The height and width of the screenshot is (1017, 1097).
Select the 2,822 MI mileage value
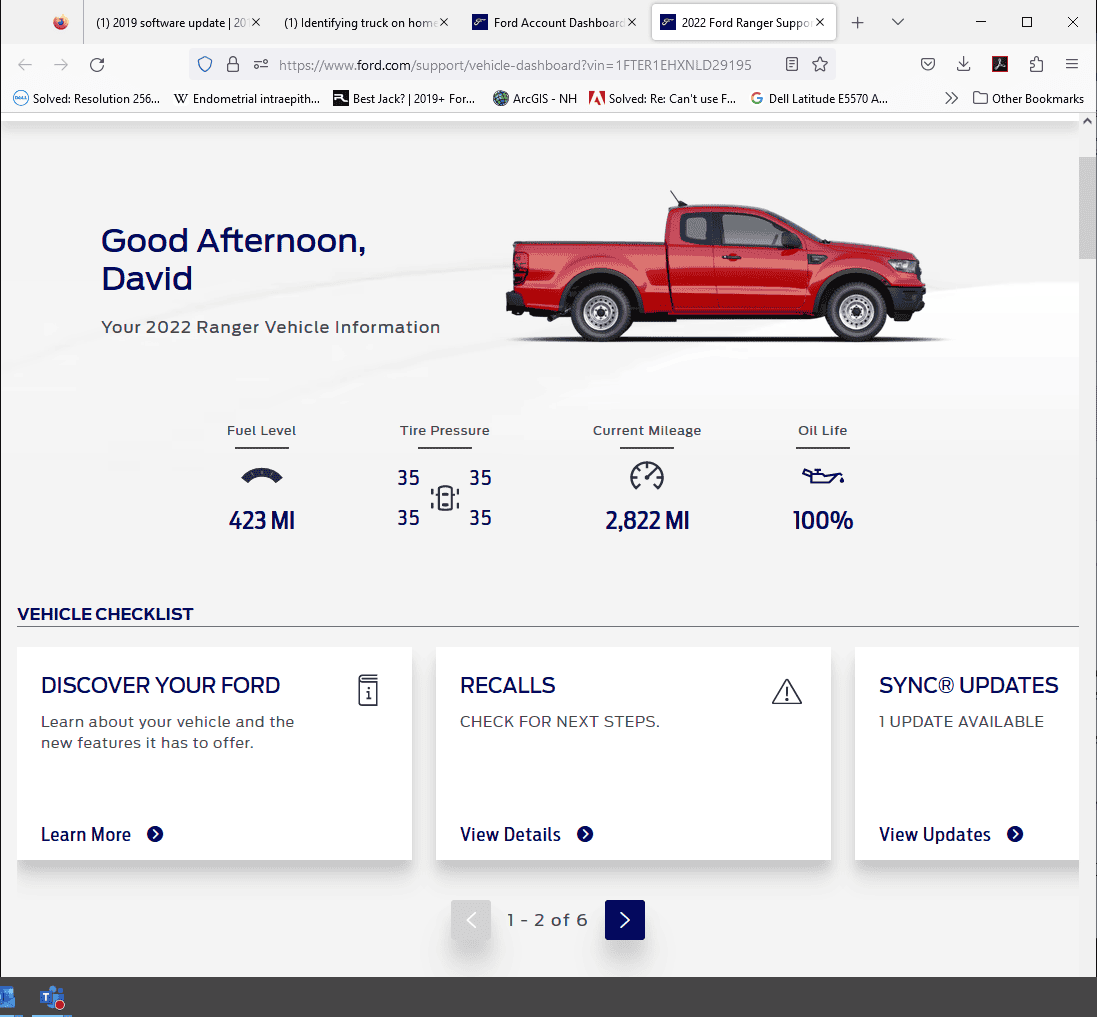(x=647, y=520)
